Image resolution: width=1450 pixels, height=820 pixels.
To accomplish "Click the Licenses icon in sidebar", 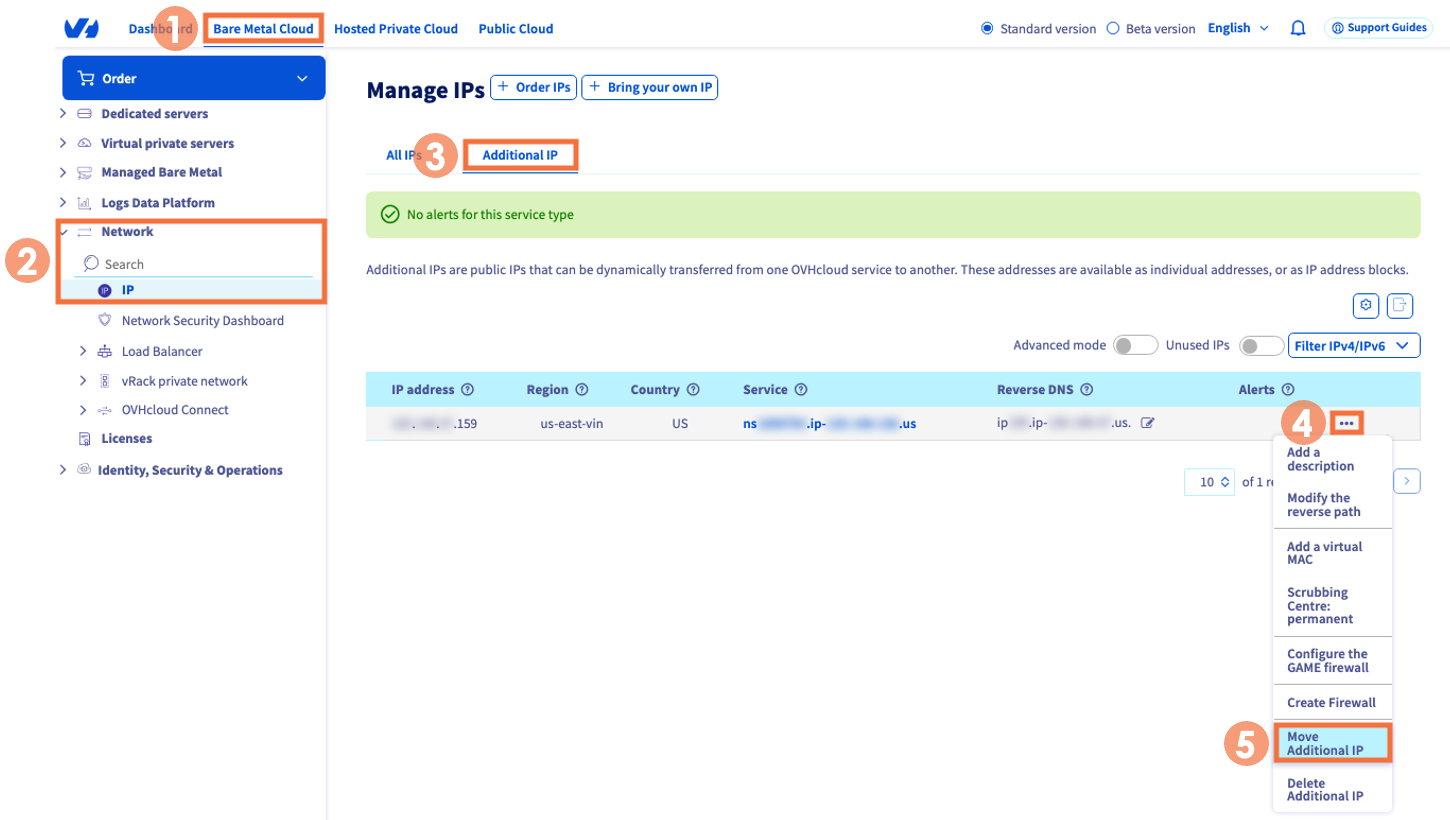I will (85, 439).
